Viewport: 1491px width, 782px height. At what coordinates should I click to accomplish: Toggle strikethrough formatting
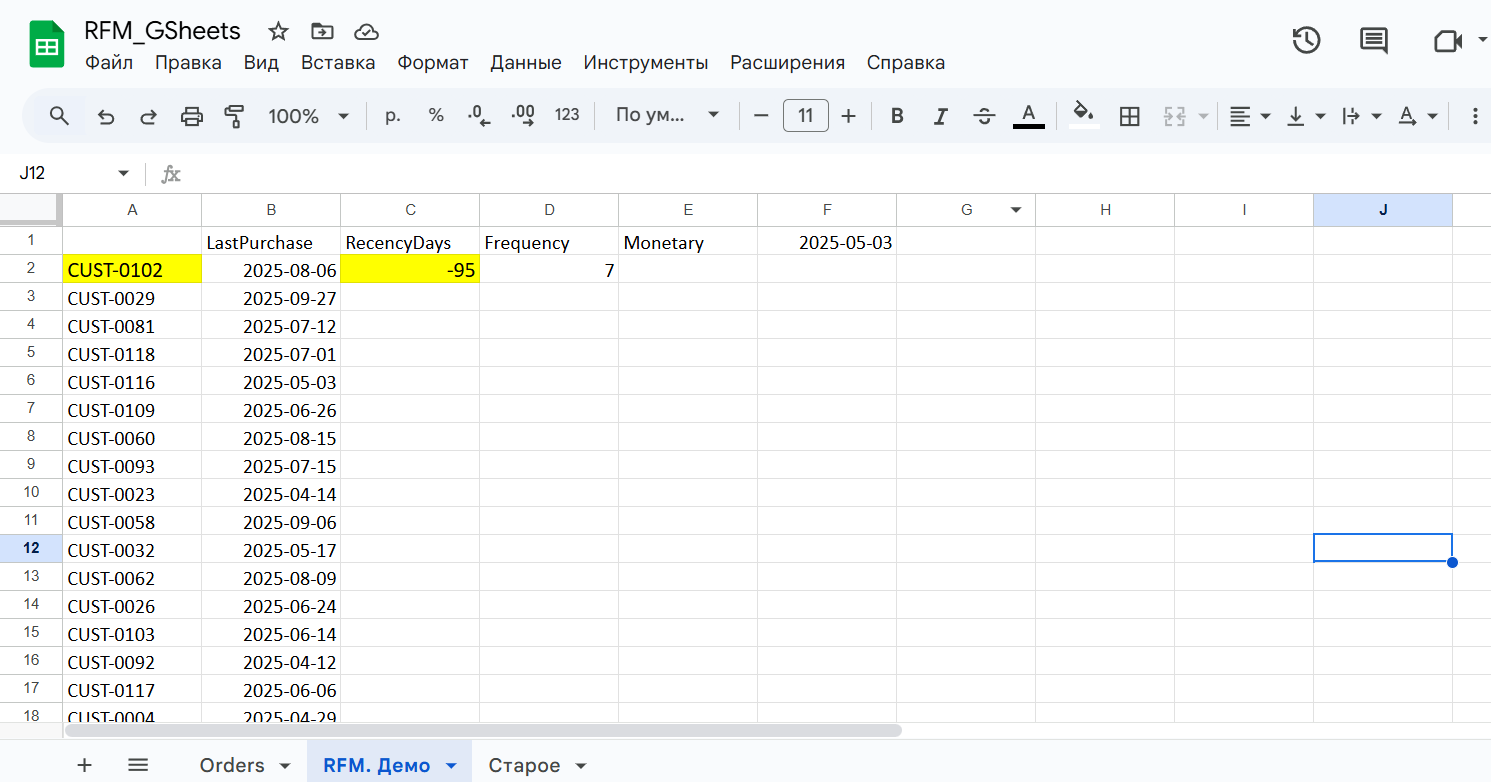[x=984, y=116]
